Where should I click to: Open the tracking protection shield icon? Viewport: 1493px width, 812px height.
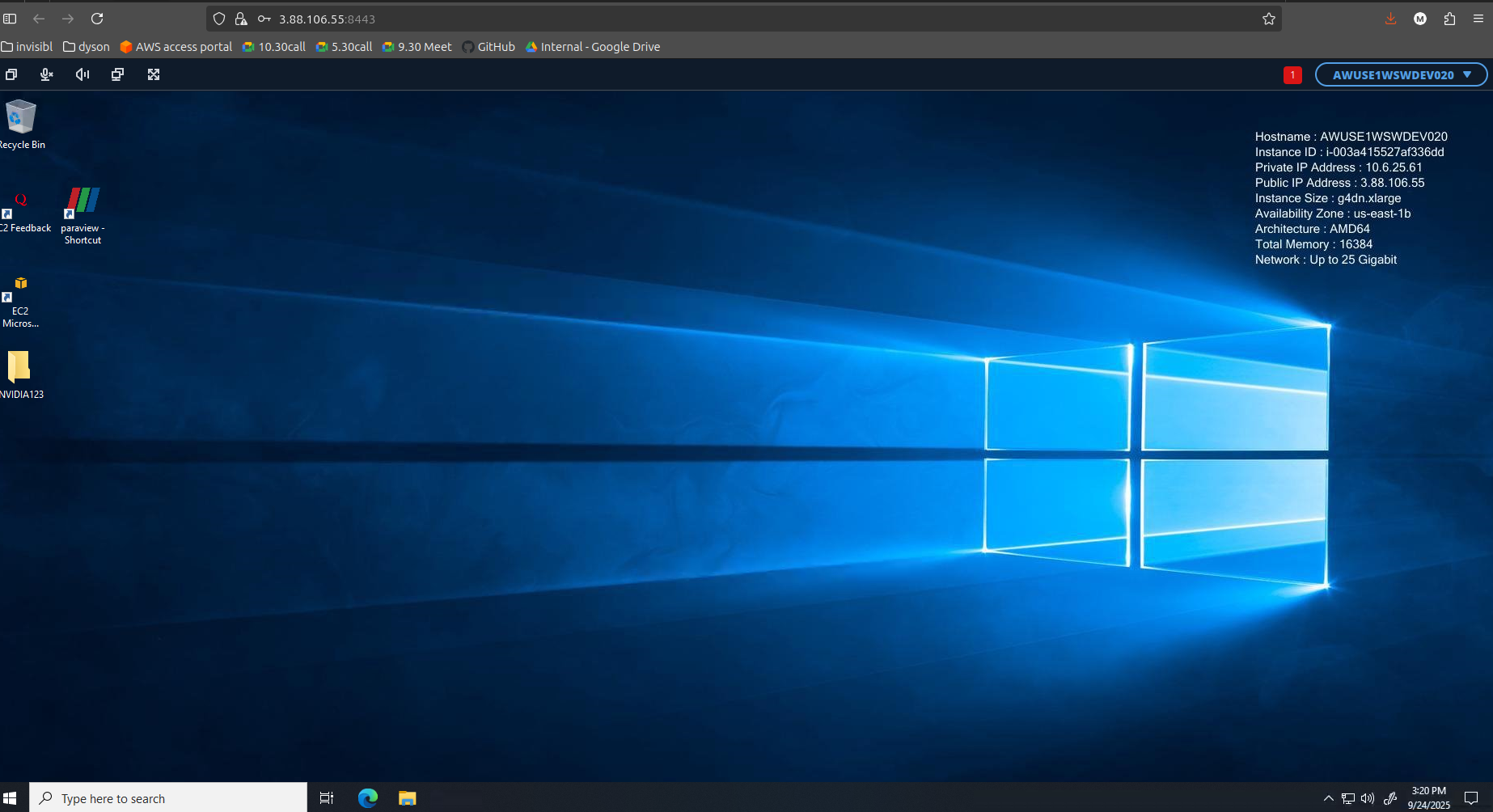[x=218, y=19]
